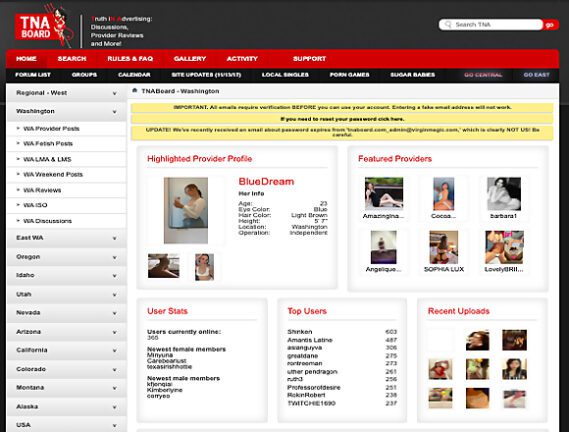Open SITE UPDATES link
Image resolution: width=569 pixels, height=432 pixels.
(x=206, y=75)
